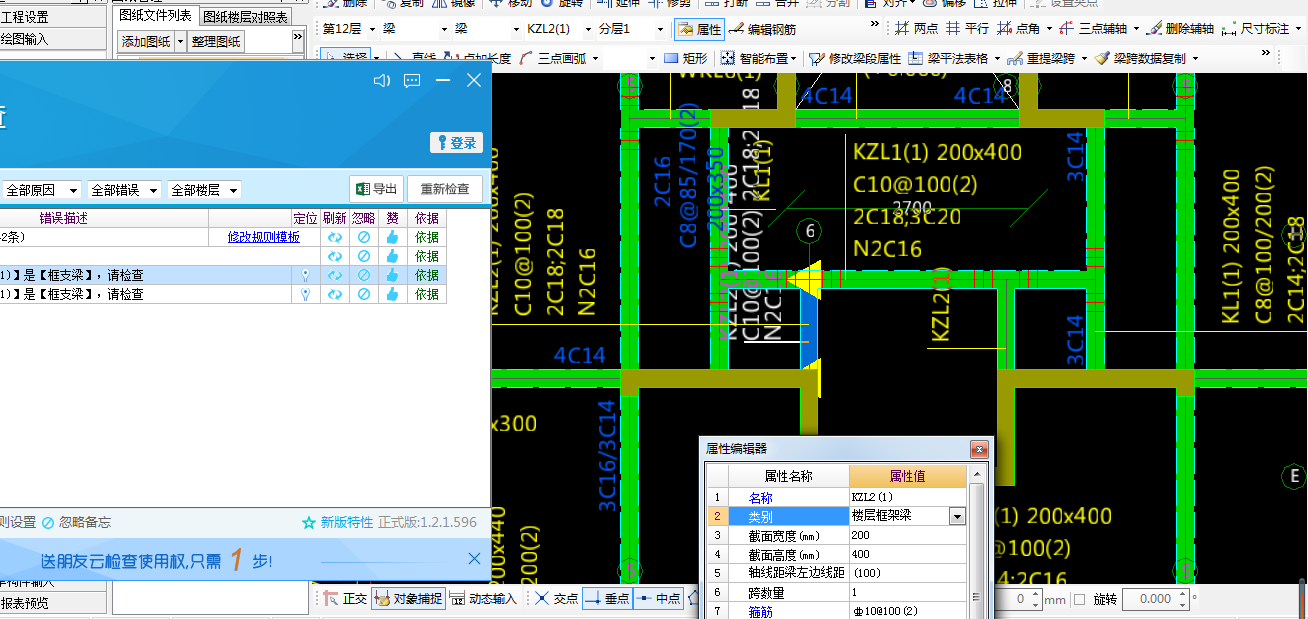Image resolution: width=1308 pixels, height=619 pixels.
Task: Click the 跨数量 value 1 cell
Action: click(x=908, y=592)
